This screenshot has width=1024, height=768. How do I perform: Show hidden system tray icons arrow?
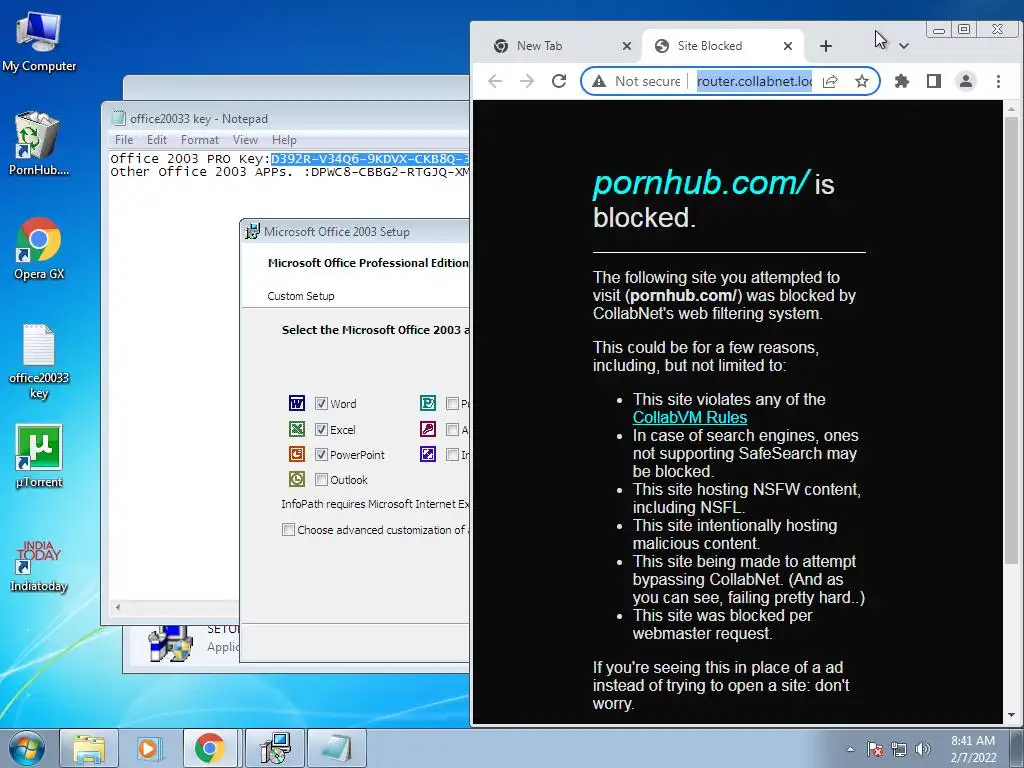pyautogui.click(x=850, y=749)
